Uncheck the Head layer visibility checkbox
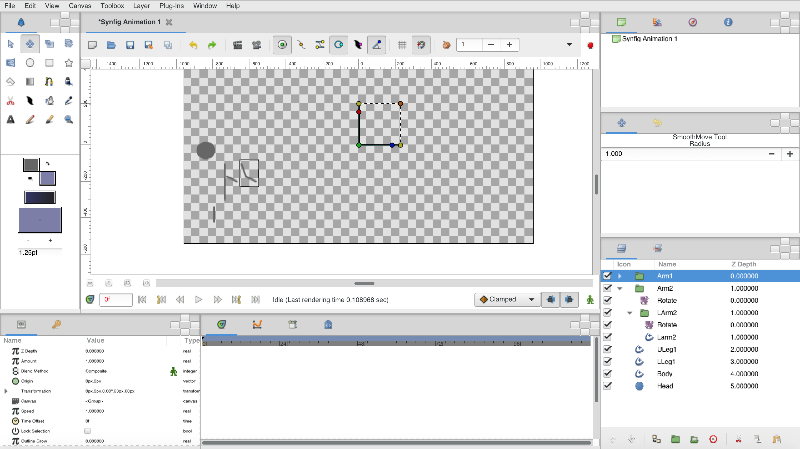800x449 pixels. 608,385
